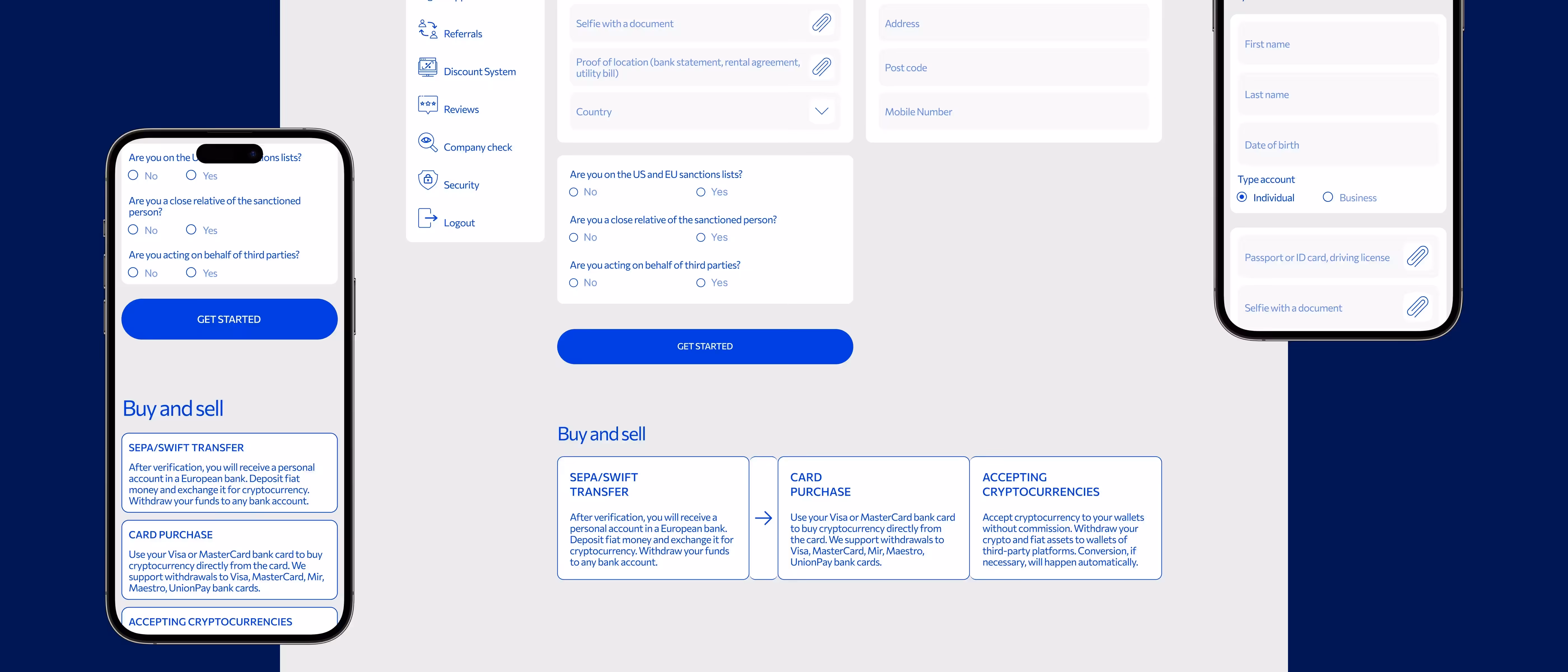
Task: Select Yes for US and EU sanctions lists question
Action: click(701, 192)
